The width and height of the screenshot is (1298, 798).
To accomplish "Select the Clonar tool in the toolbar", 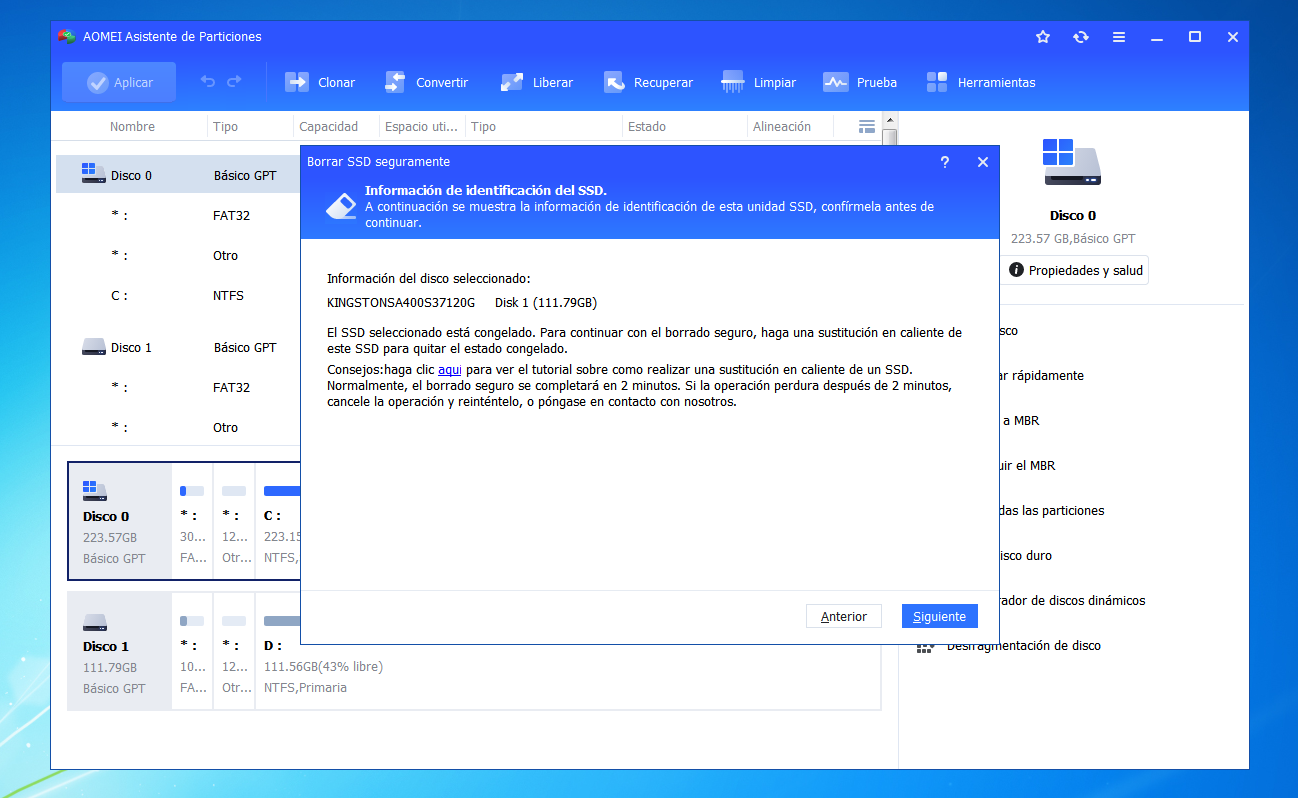I will coord(320,82).
